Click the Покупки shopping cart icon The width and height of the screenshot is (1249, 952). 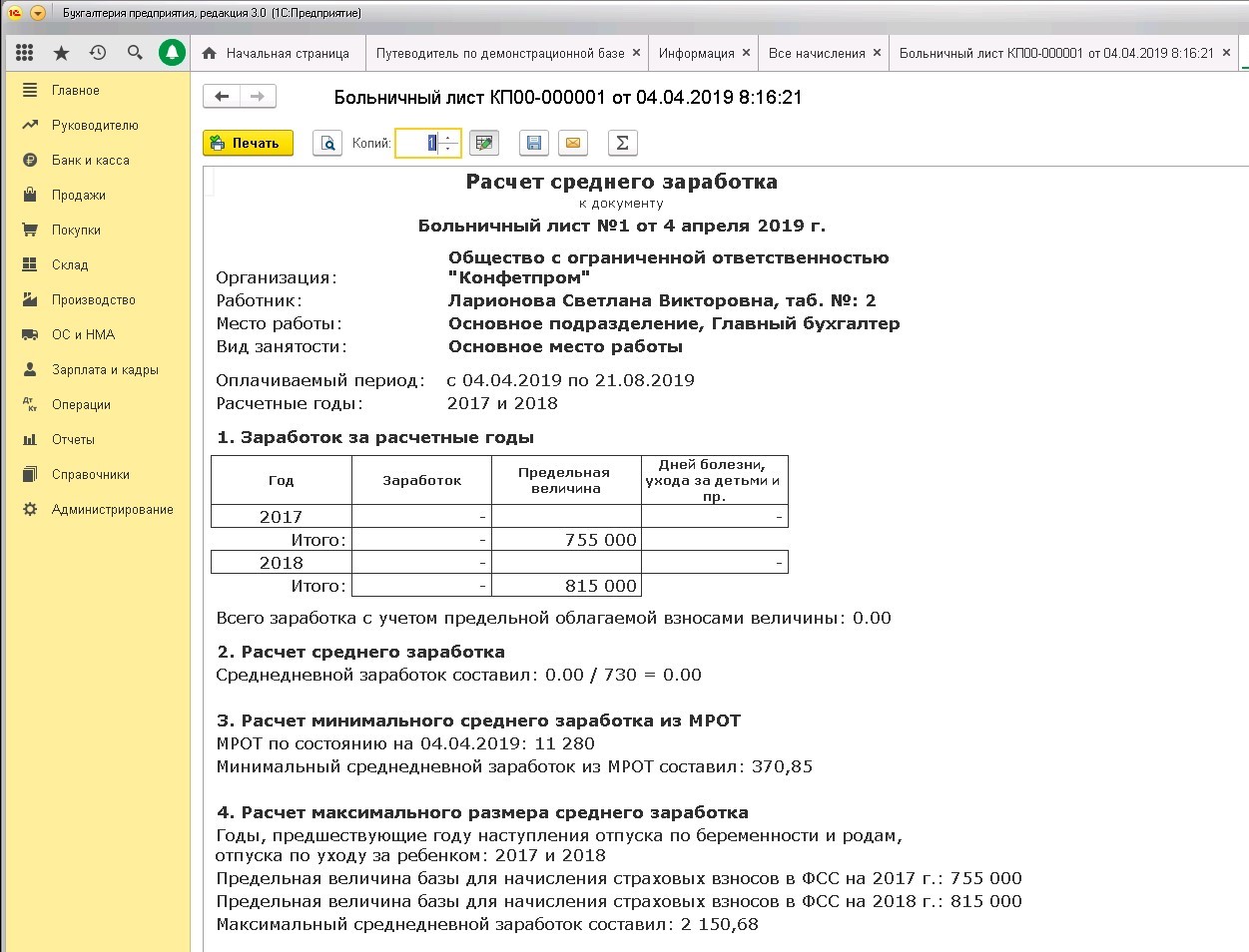coord(30,230)
